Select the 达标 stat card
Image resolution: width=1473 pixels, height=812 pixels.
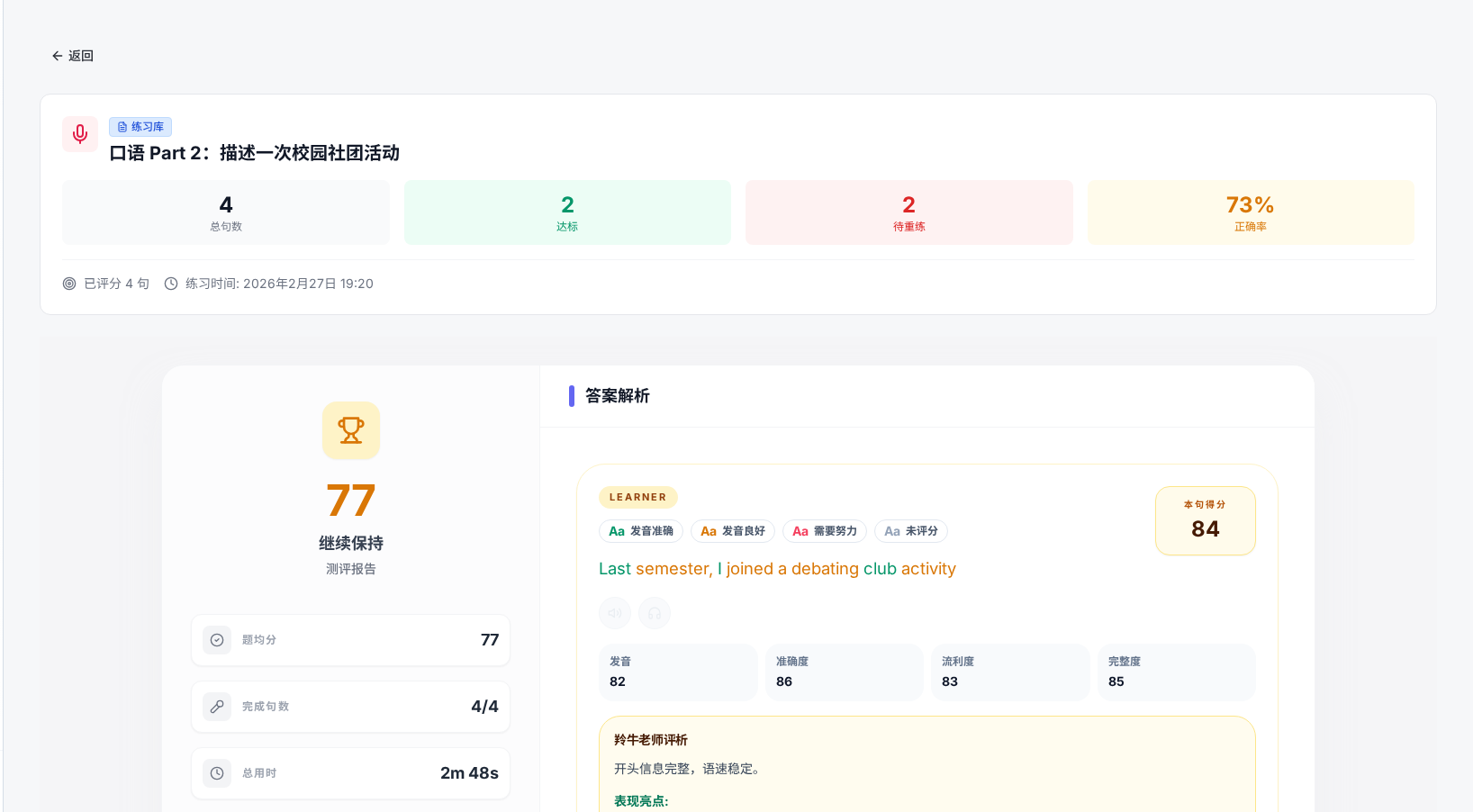[567, 212]
